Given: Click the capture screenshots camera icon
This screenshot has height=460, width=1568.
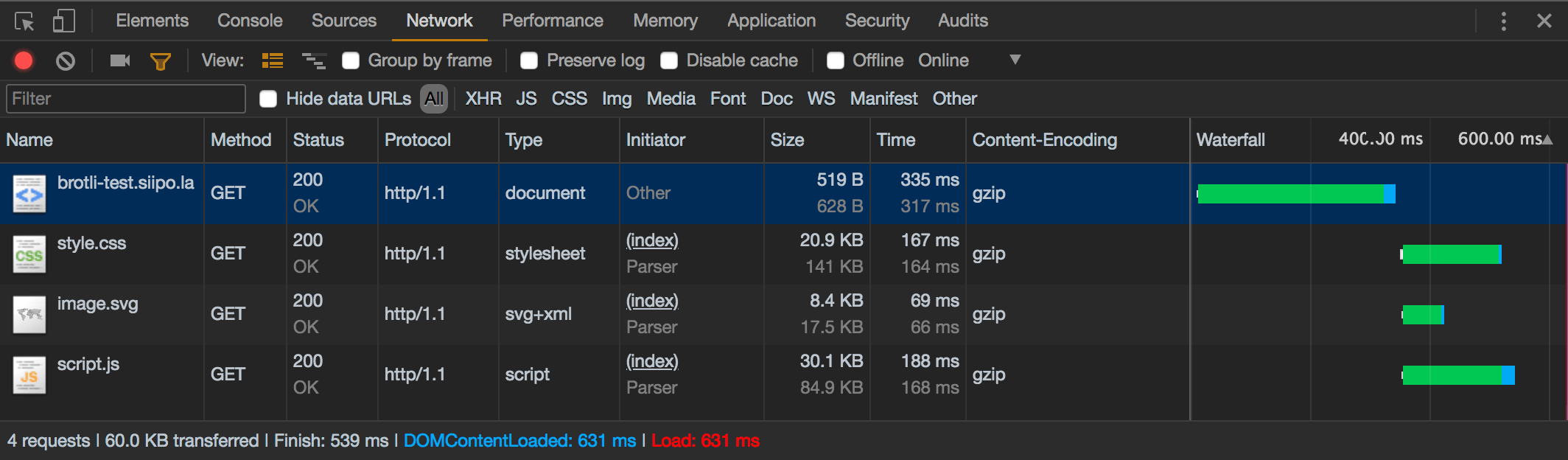Looking at the screenshot, I should pyautogui.click(x=119, y=60).
